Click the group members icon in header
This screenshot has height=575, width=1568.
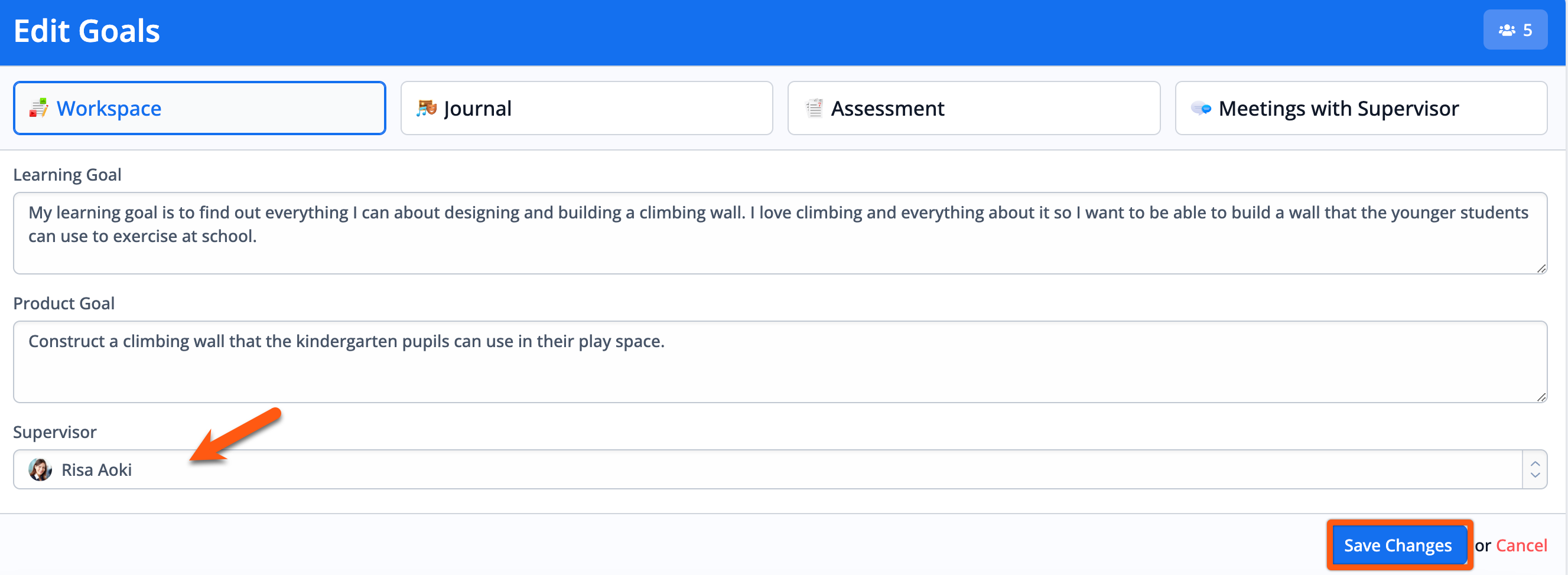pyautogui.click(x=1507, y=30)
